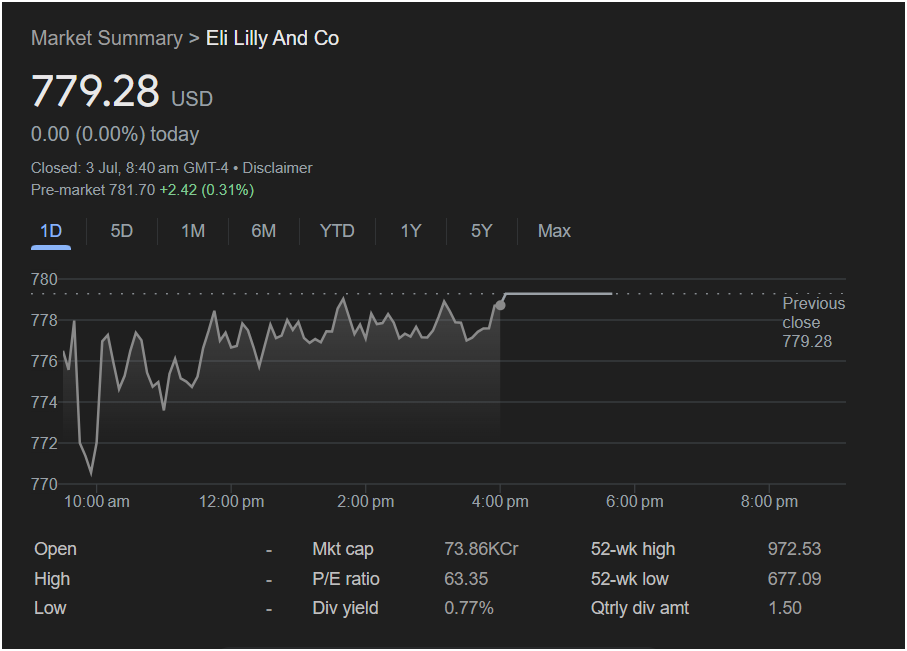Open the 1M chart range
This screenshot has width=907, height=651.
pyautogui.click(x=193, y=231)
